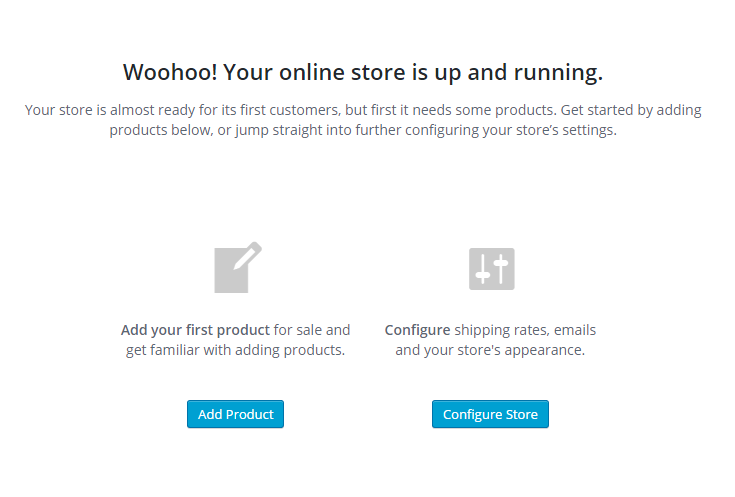Click the bold 'Configure' text
The width and height of the screenshot is (735, 497).
click(418, 331)
